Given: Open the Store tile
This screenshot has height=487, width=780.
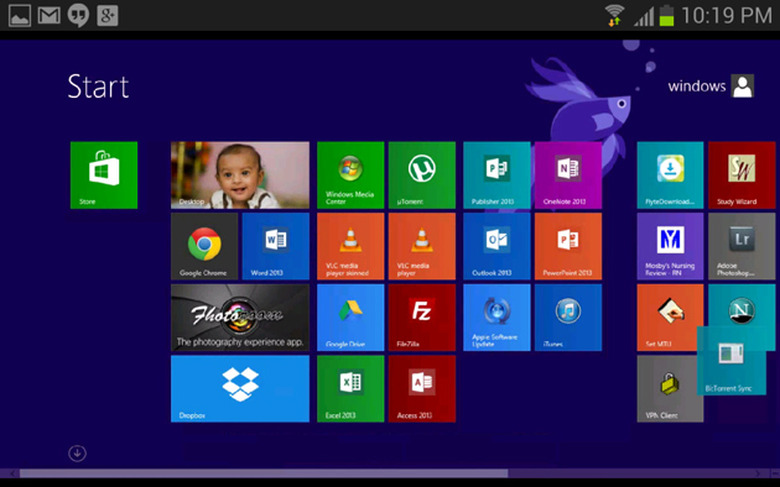Looking at the screenshot, I should coord(104,175).
